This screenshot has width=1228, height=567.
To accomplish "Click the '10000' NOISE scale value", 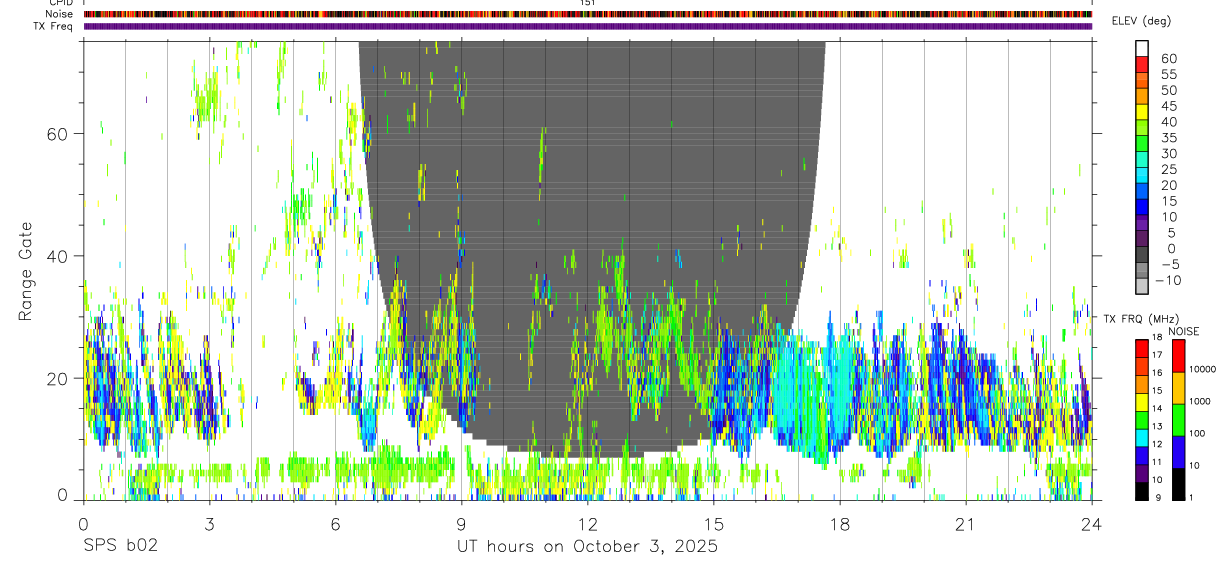I will coord(1201,370).
